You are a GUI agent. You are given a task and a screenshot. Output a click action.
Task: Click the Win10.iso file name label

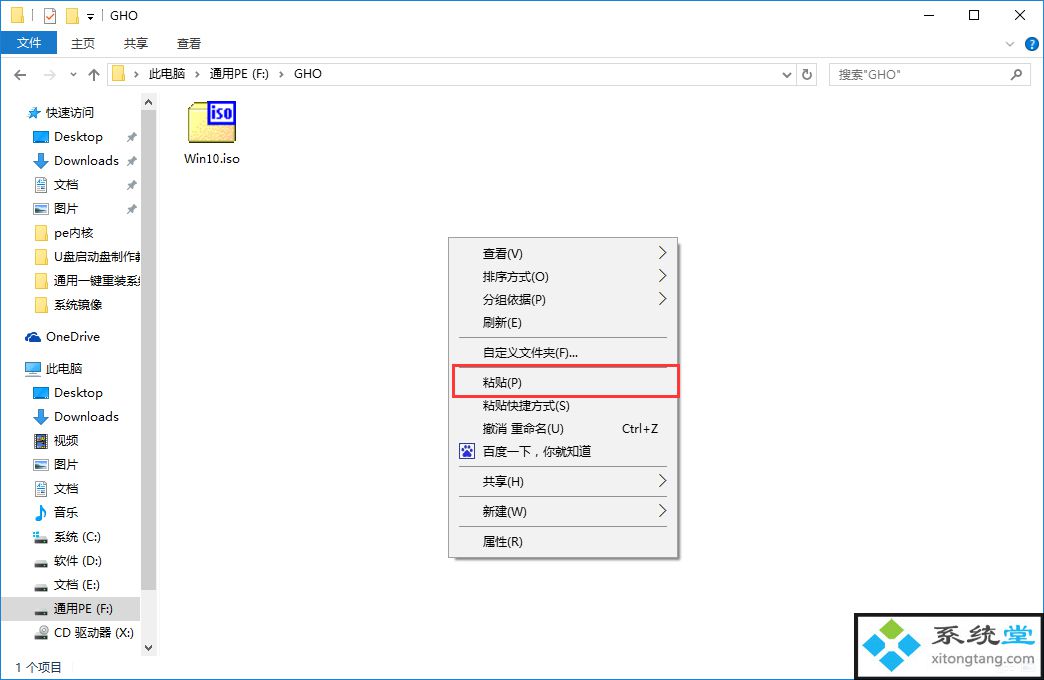pyautogui.click(x=212, y=159)
